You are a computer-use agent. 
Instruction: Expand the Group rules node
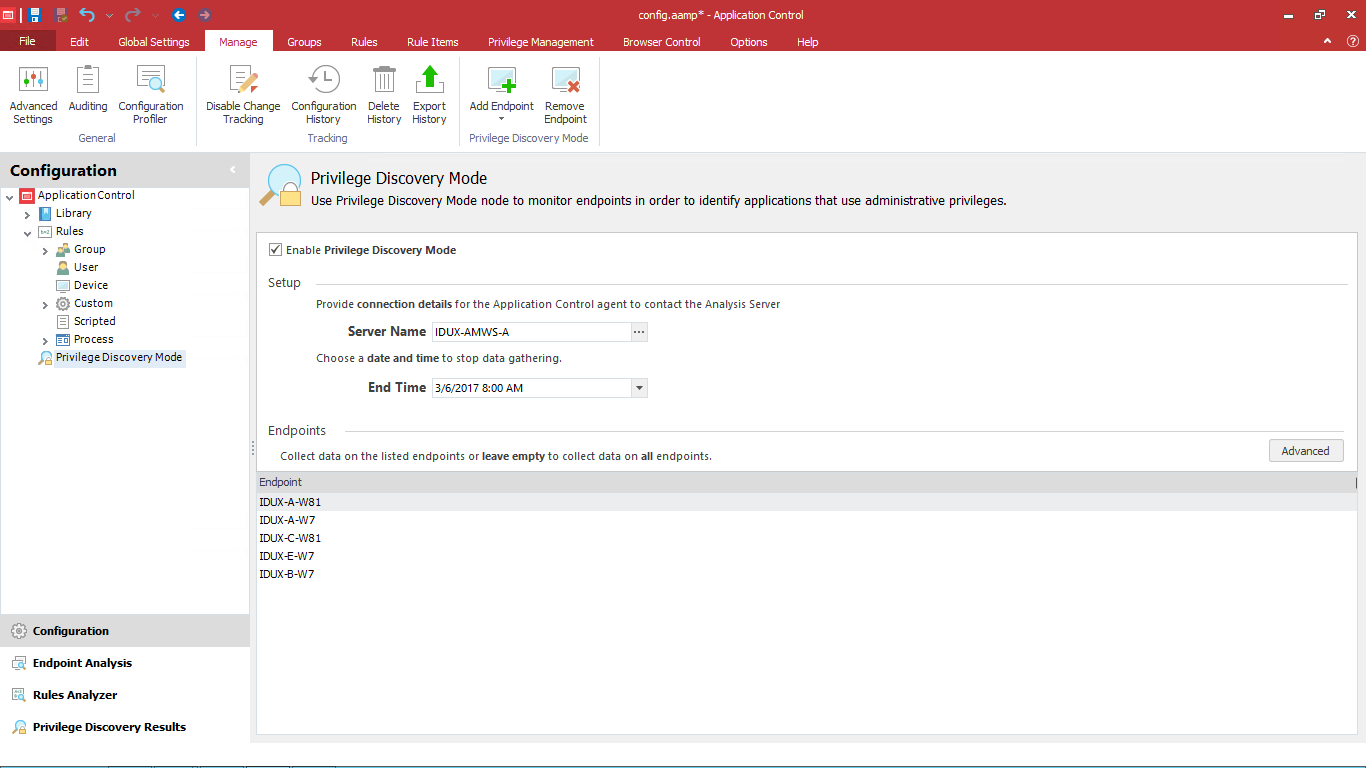coord(45,250)
